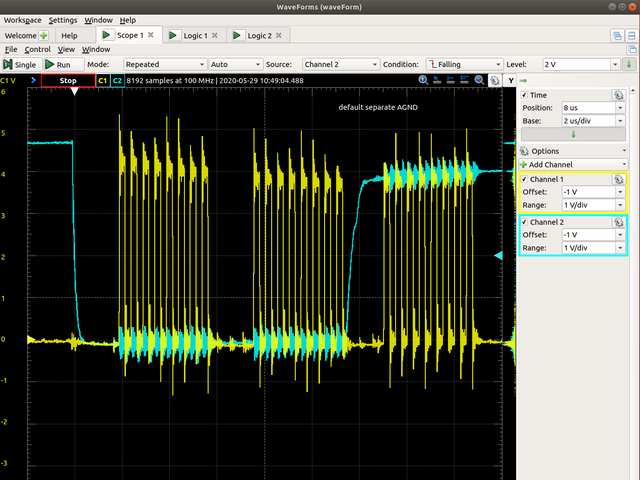
Task: Switch to the Help tab
Action: pyautogui.click(x=69, y=36)
